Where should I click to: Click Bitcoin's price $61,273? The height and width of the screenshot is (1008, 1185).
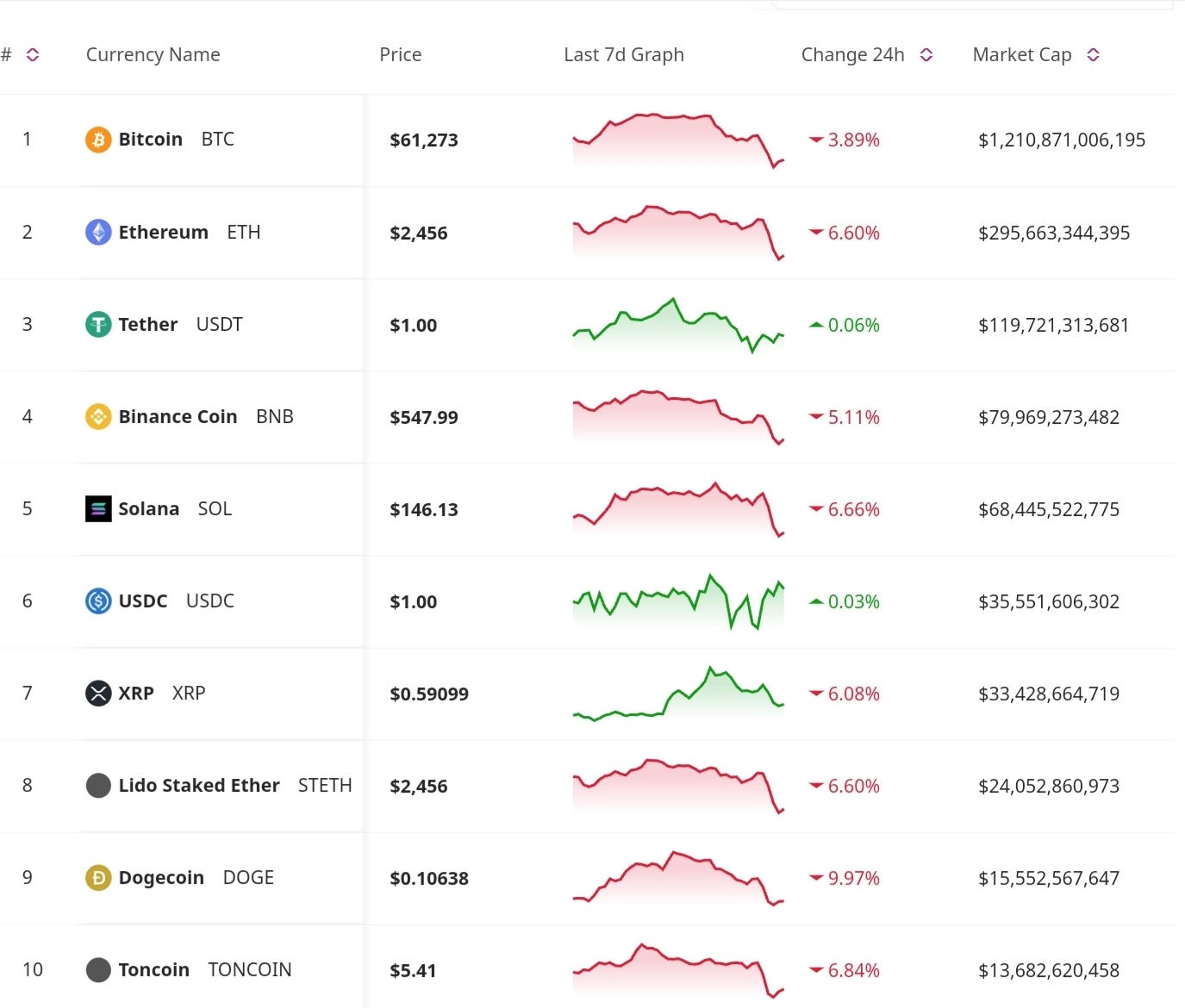[x=424, y=140]
